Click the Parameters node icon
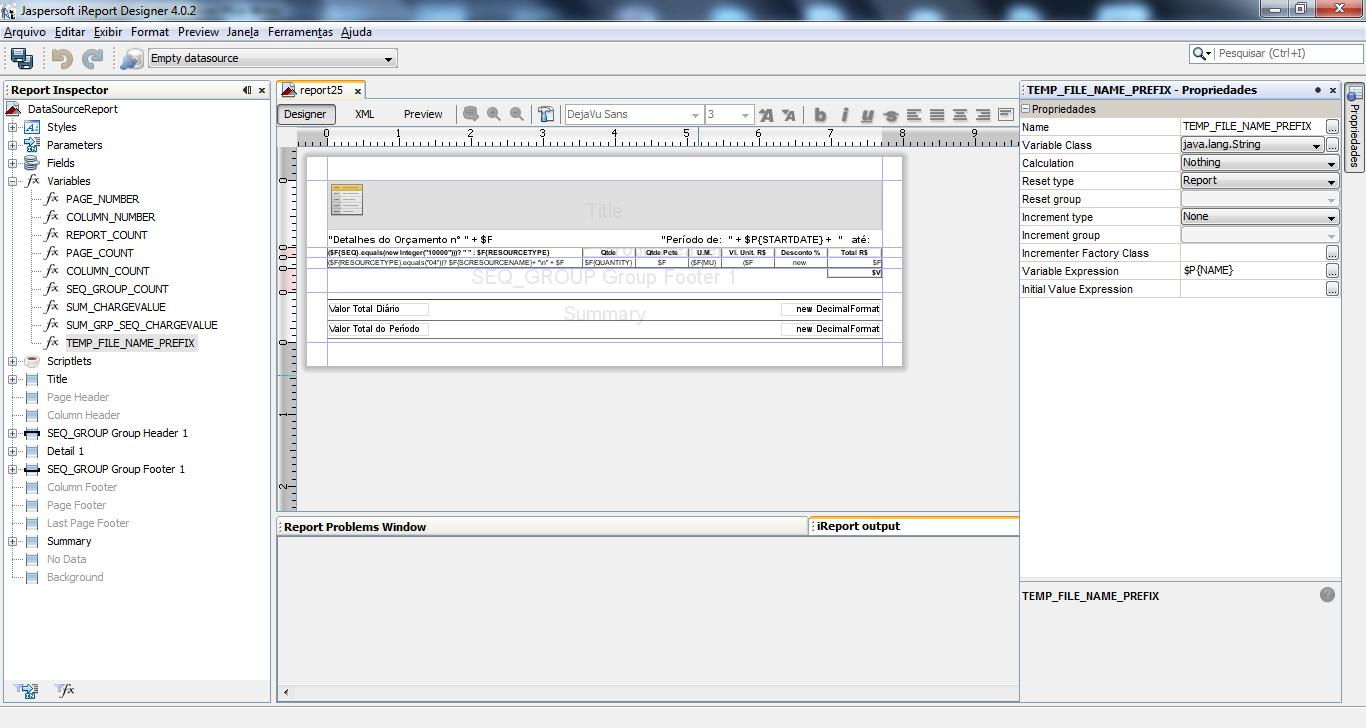The height and width of the screenshot is (728, 1366). pos(32,145)
